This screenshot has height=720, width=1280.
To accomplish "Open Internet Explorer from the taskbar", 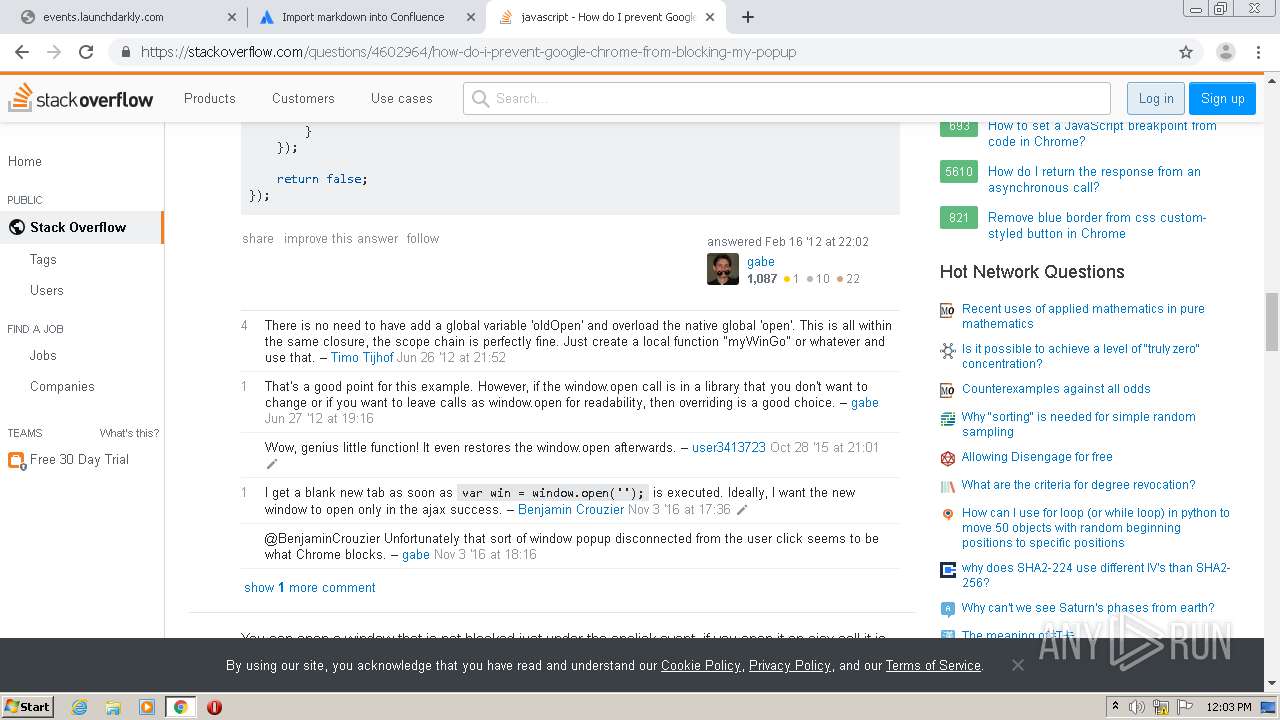I will (x=79, y=707).
